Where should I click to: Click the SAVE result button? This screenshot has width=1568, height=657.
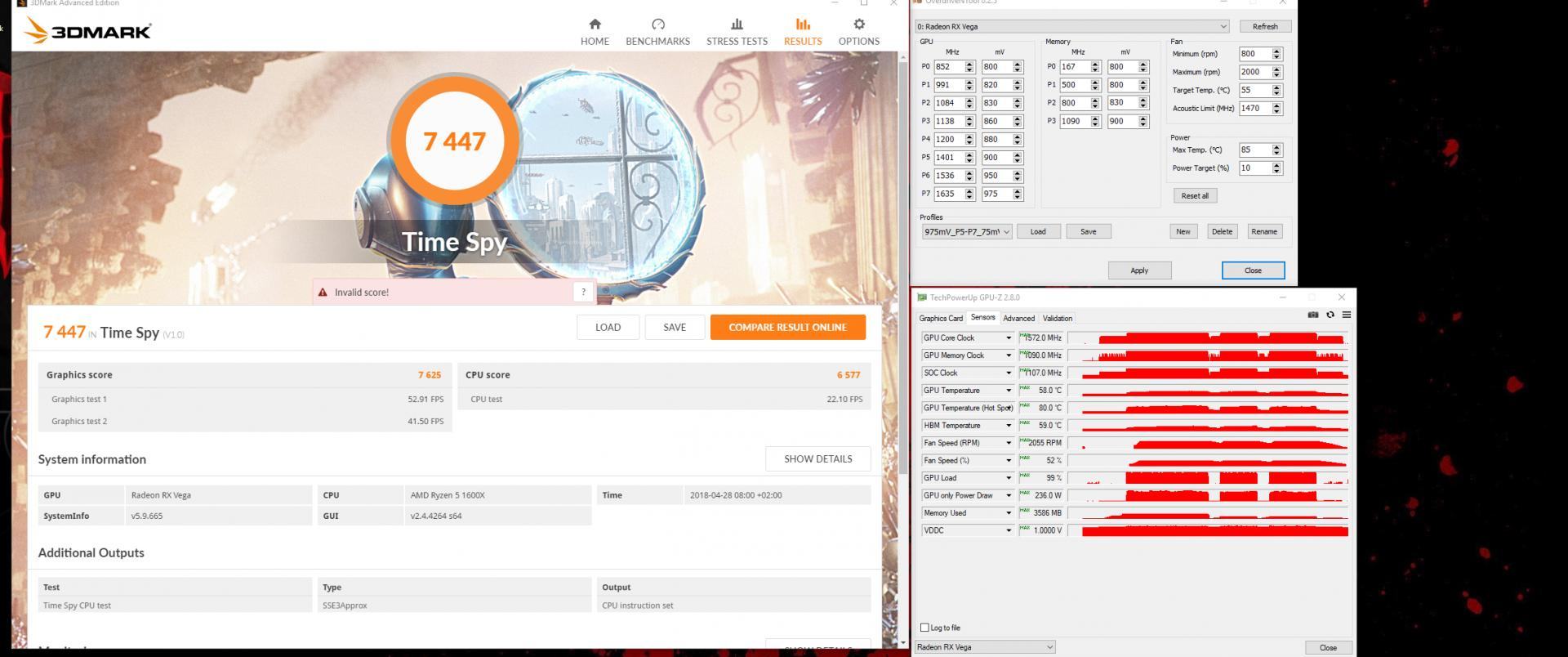pos(675,327)
